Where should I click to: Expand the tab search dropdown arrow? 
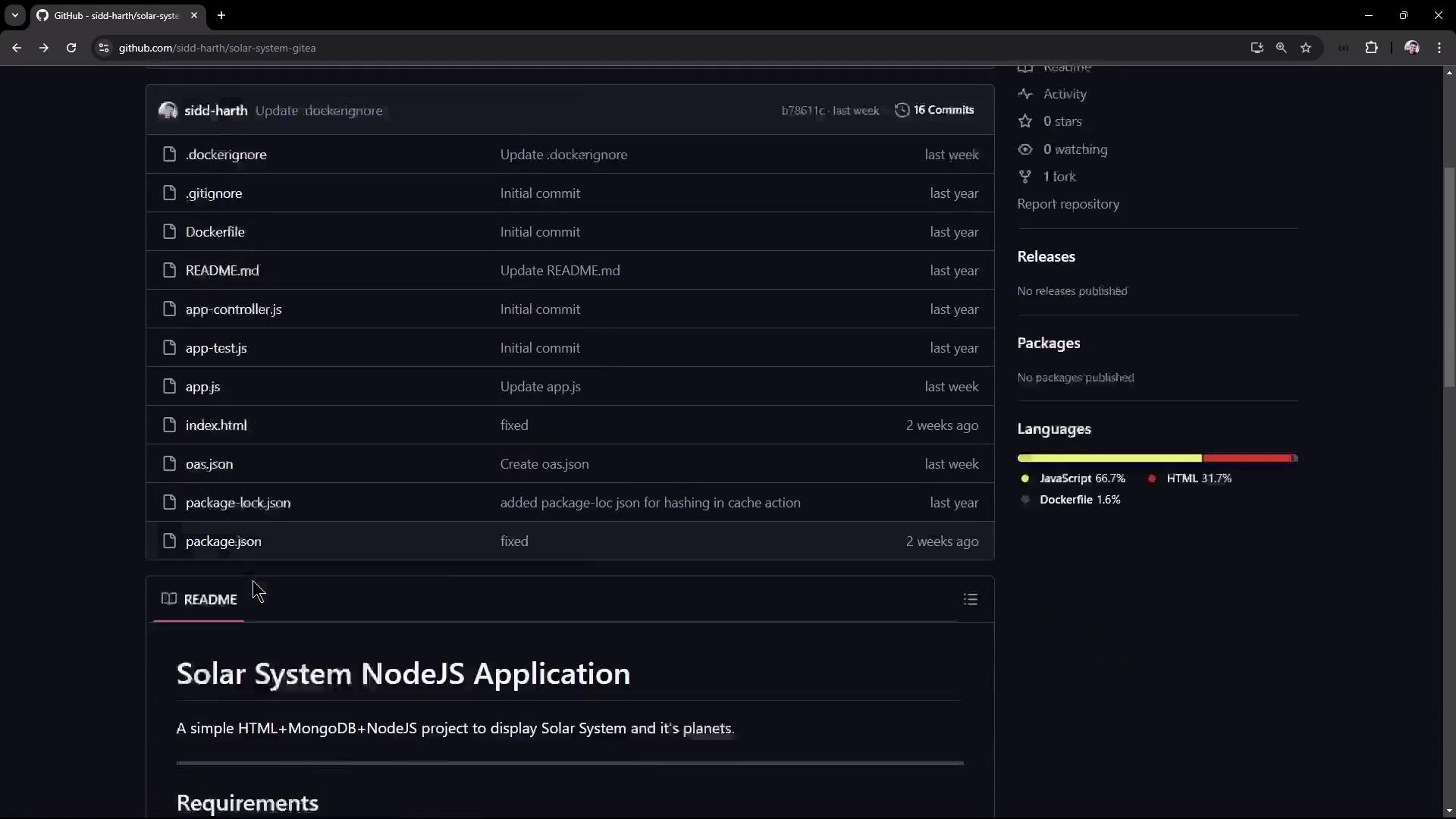pos(14,15)
